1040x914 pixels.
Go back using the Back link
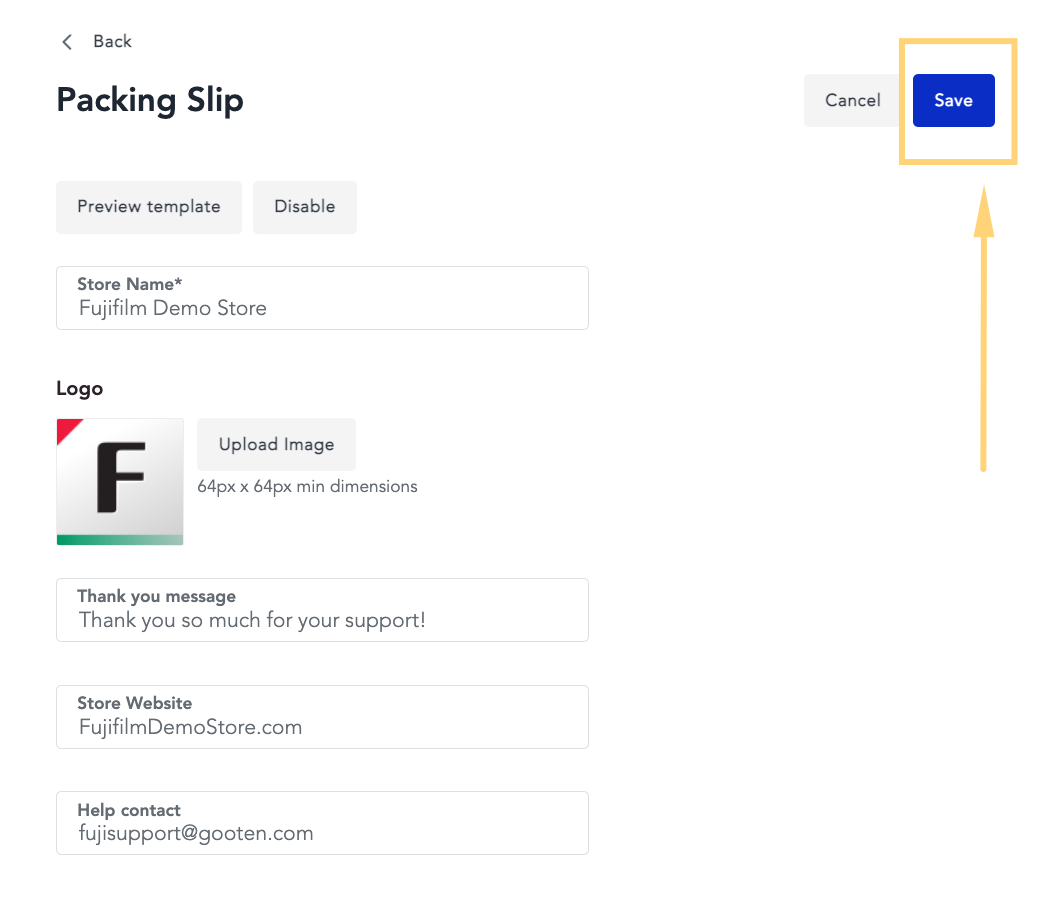coord(112,41)
